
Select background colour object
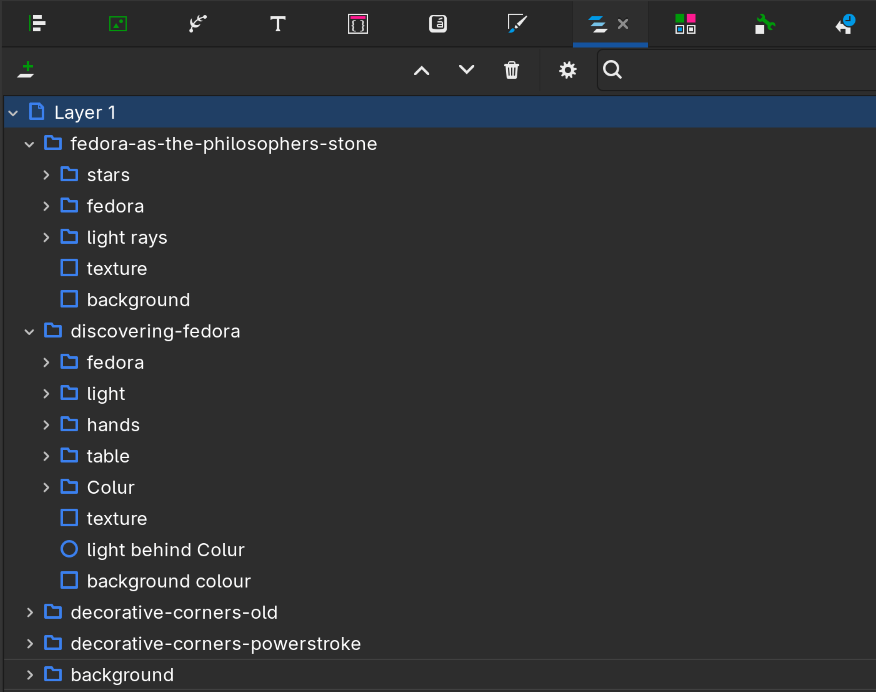(169, 582)
